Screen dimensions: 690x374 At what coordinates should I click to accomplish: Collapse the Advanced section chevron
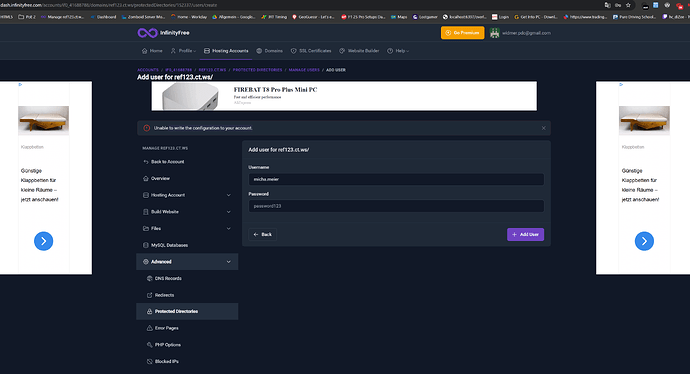tap(228, 262)
